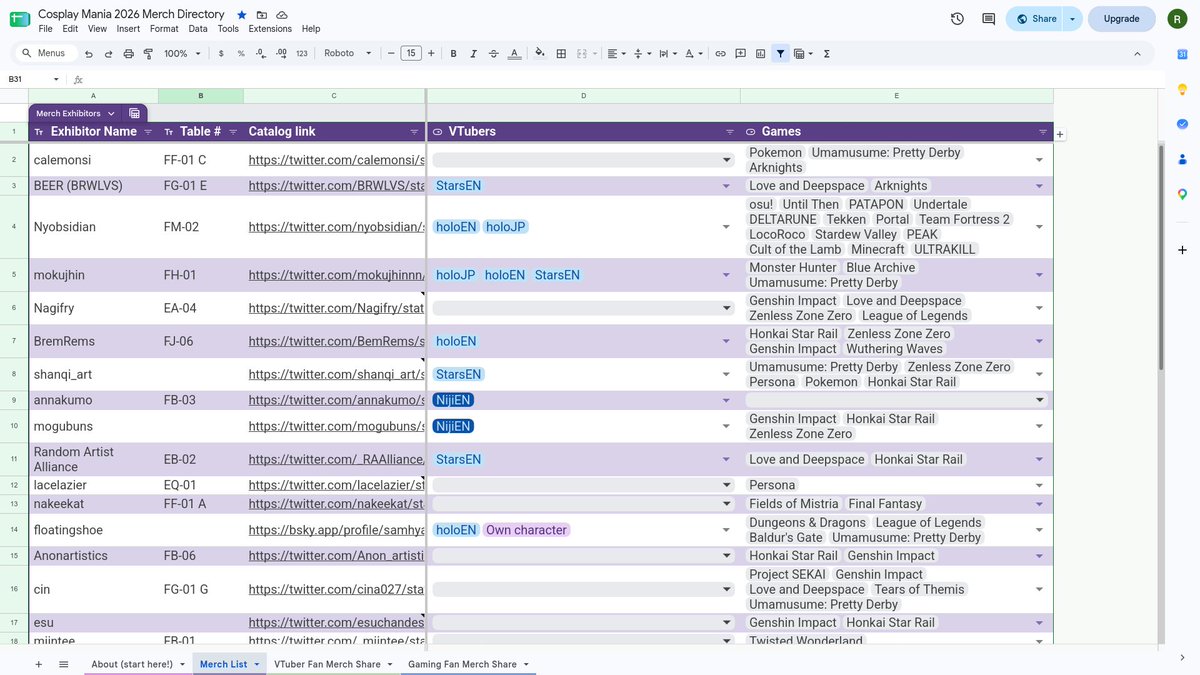
Task: Open VTubers column header dropdown
Action: [x=731, y=132]
